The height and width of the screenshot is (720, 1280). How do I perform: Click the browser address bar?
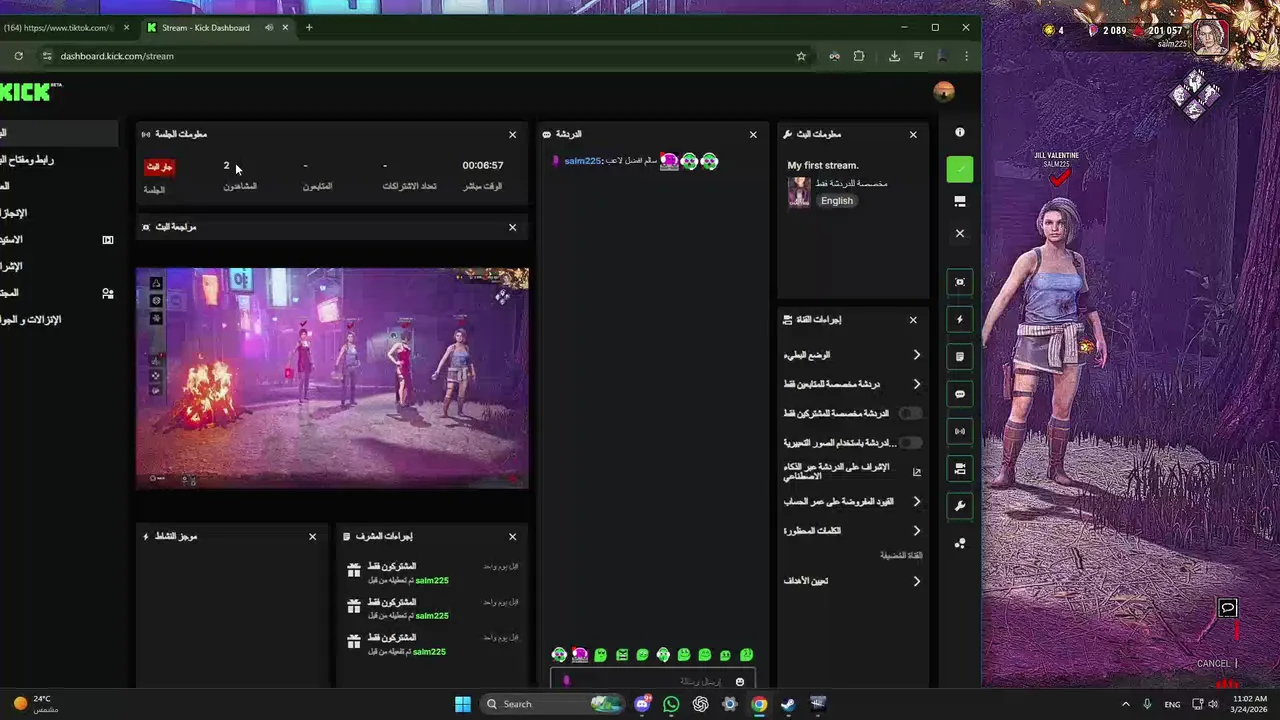coord(420,56)
